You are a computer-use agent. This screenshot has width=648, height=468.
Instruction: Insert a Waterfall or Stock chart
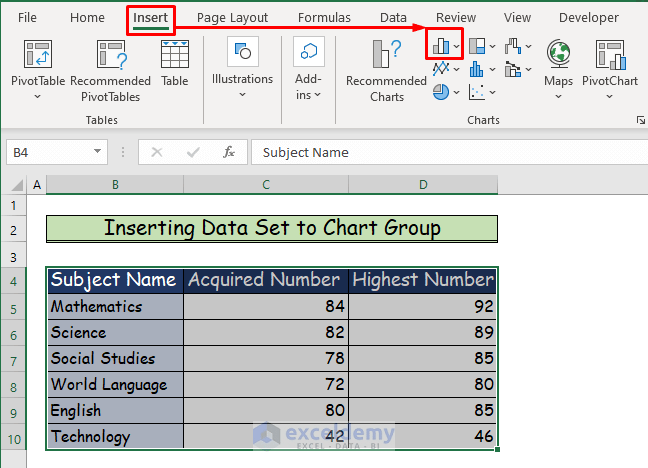513,46
